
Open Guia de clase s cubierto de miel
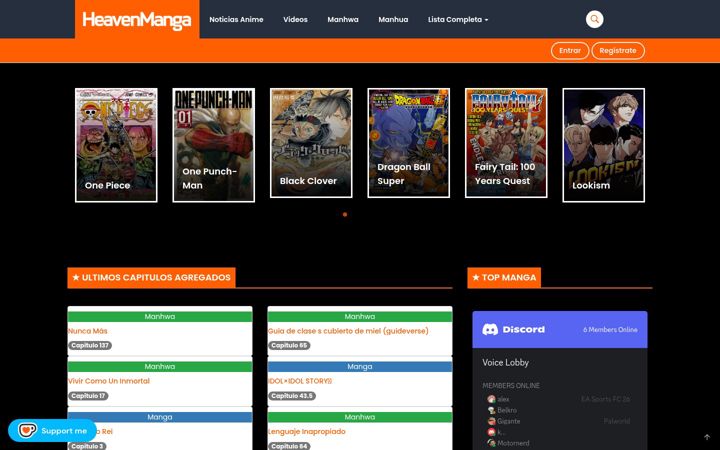tap(348, 331)
